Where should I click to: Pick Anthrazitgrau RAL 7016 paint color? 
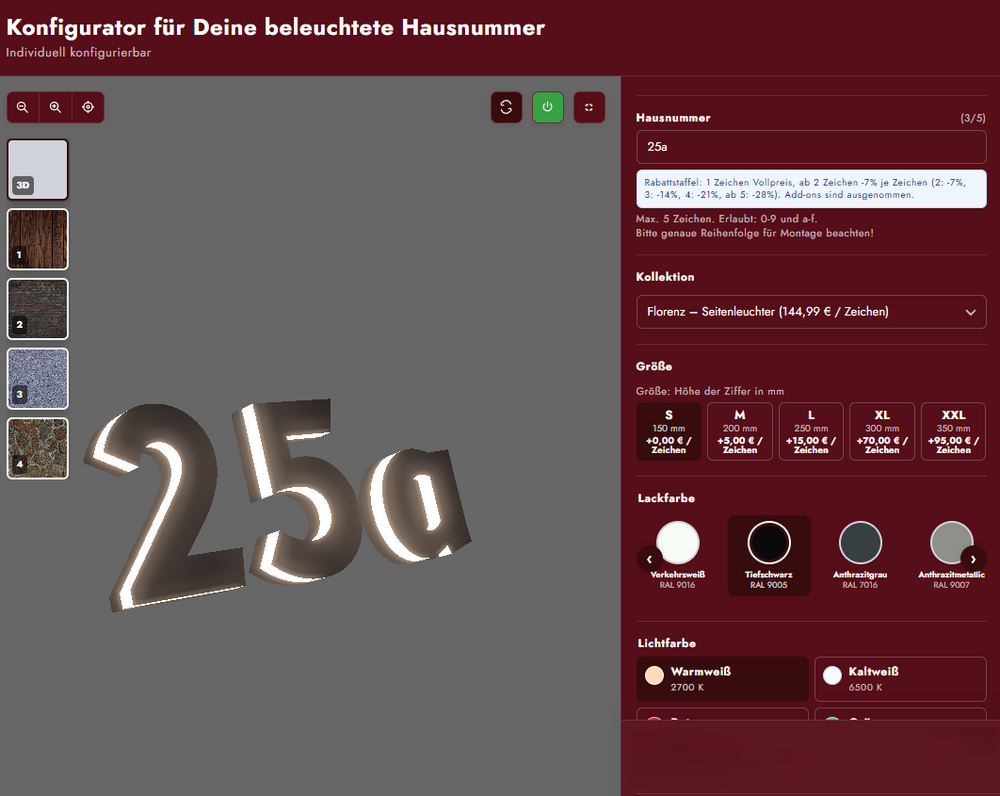[x=860, y=555]
